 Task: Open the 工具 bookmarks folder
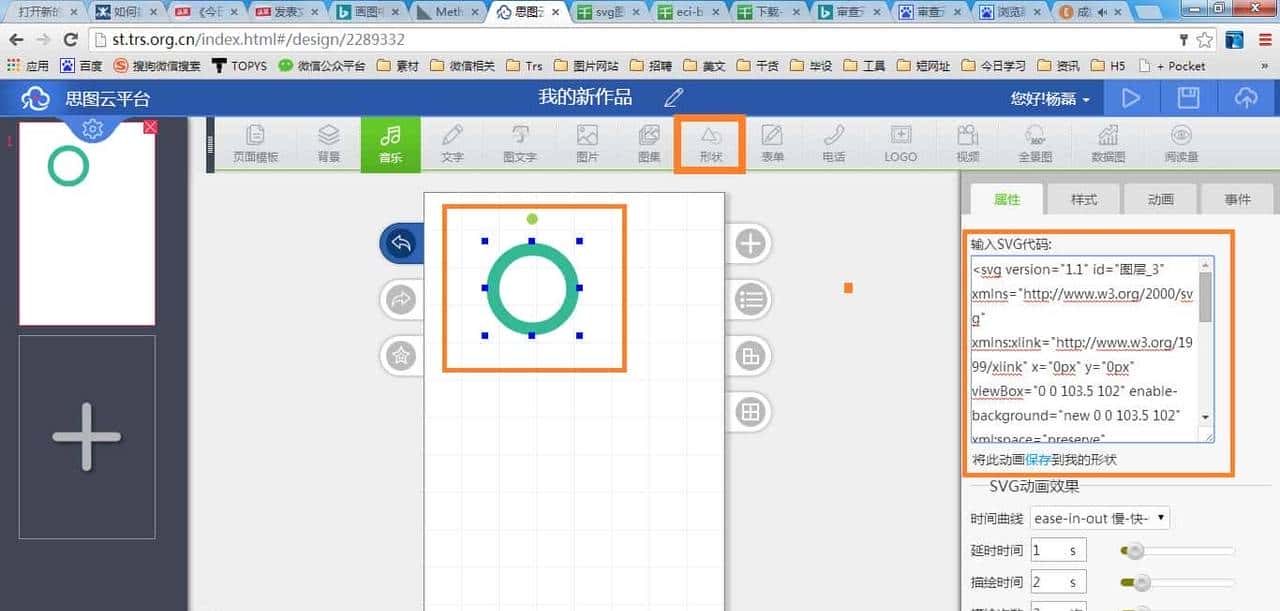[x=864, y=66]
